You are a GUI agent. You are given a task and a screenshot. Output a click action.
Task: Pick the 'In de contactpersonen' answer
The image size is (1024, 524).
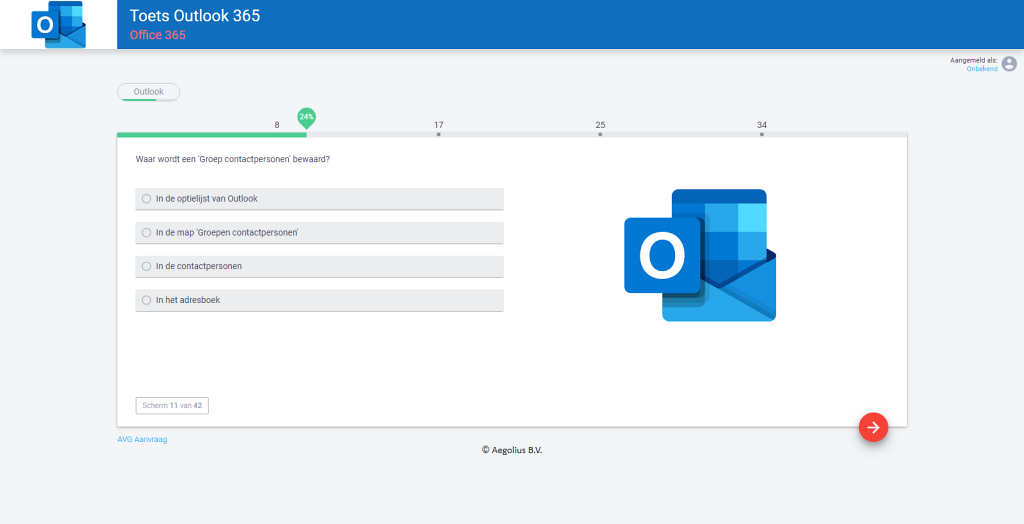[x=319, y=267]
